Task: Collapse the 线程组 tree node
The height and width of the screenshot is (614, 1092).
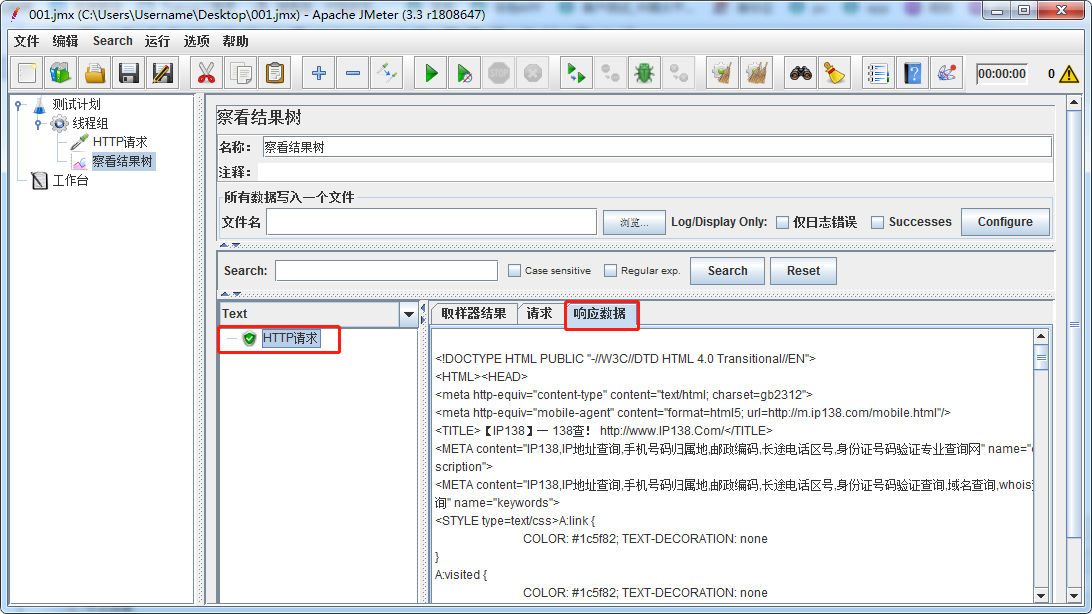Action: 39,124
